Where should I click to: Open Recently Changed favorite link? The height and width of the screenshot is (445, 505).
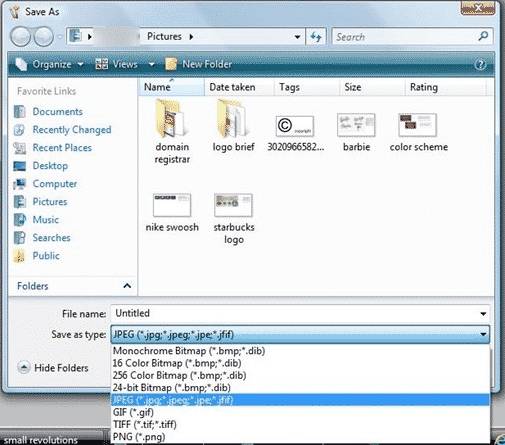[72, 130]
